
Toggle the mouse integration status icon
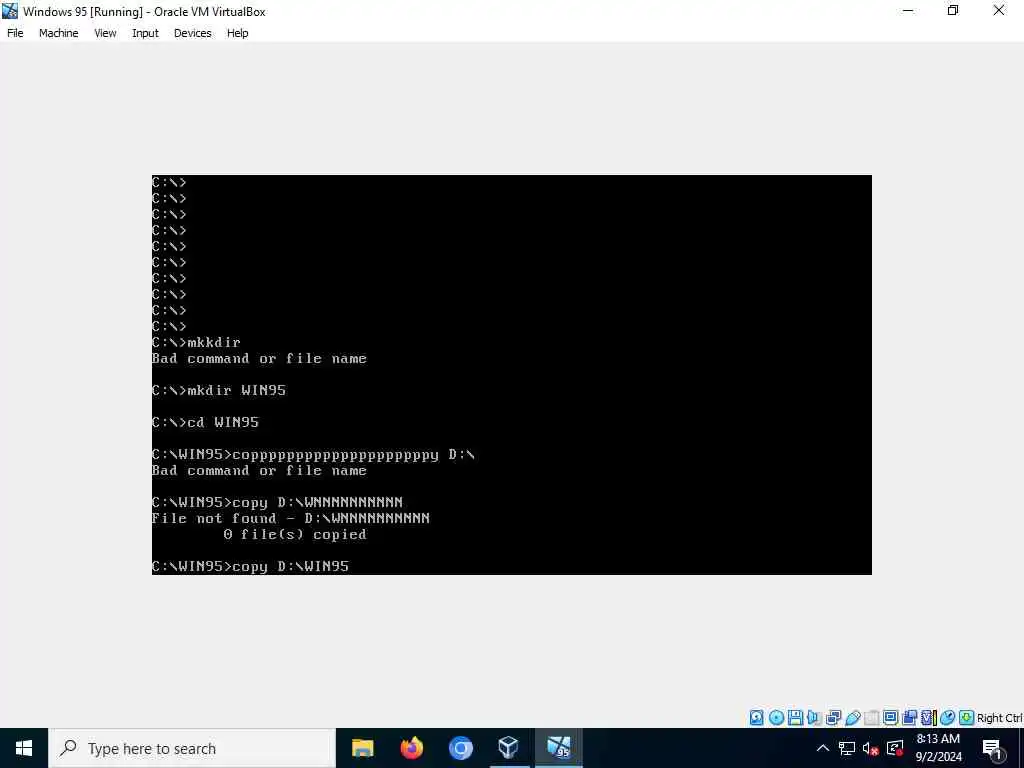948,718
